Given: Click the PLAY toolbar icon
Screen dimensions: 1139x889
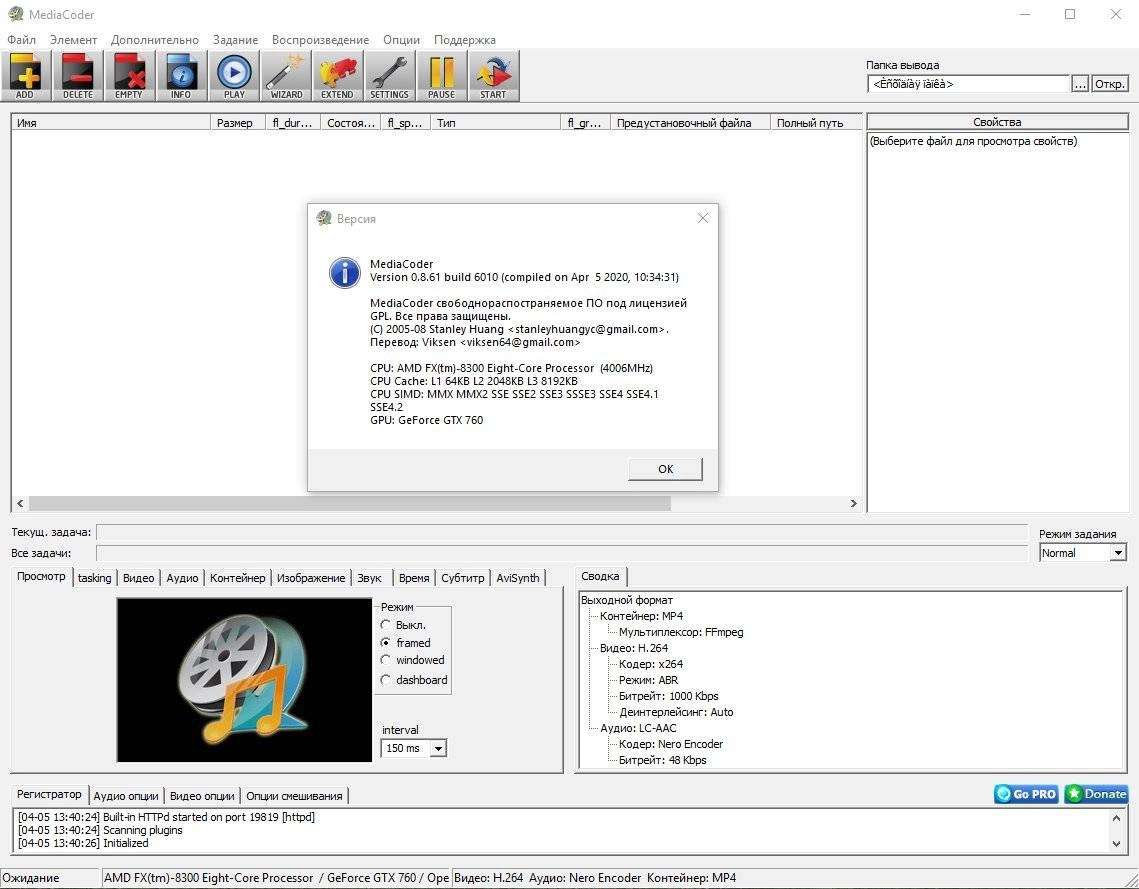Looking at the screenshot, I should point(234,76).
